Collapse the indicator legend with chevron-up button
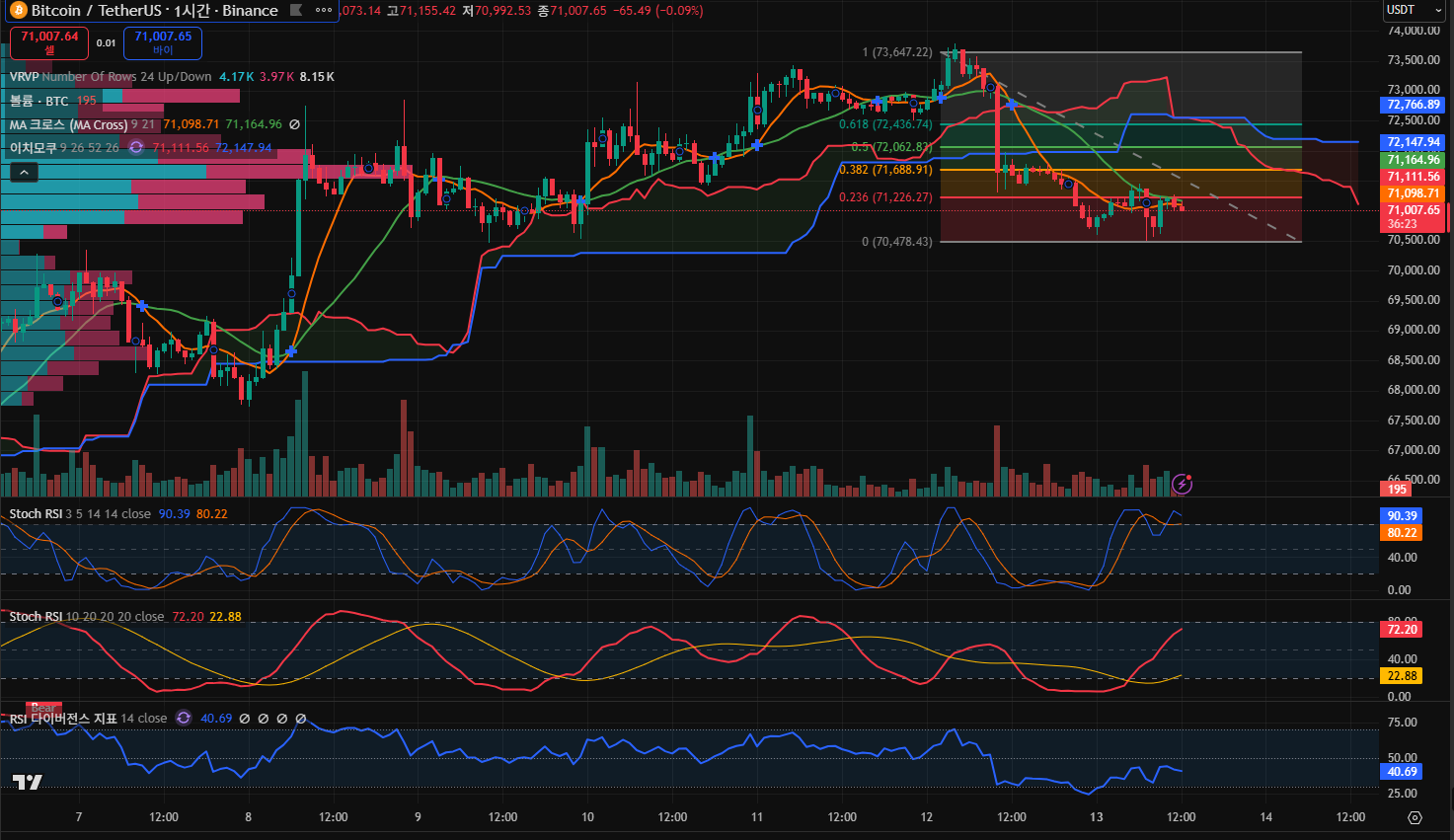The image size is (1454, 840). pyautogui.click(x=25, y=172)
